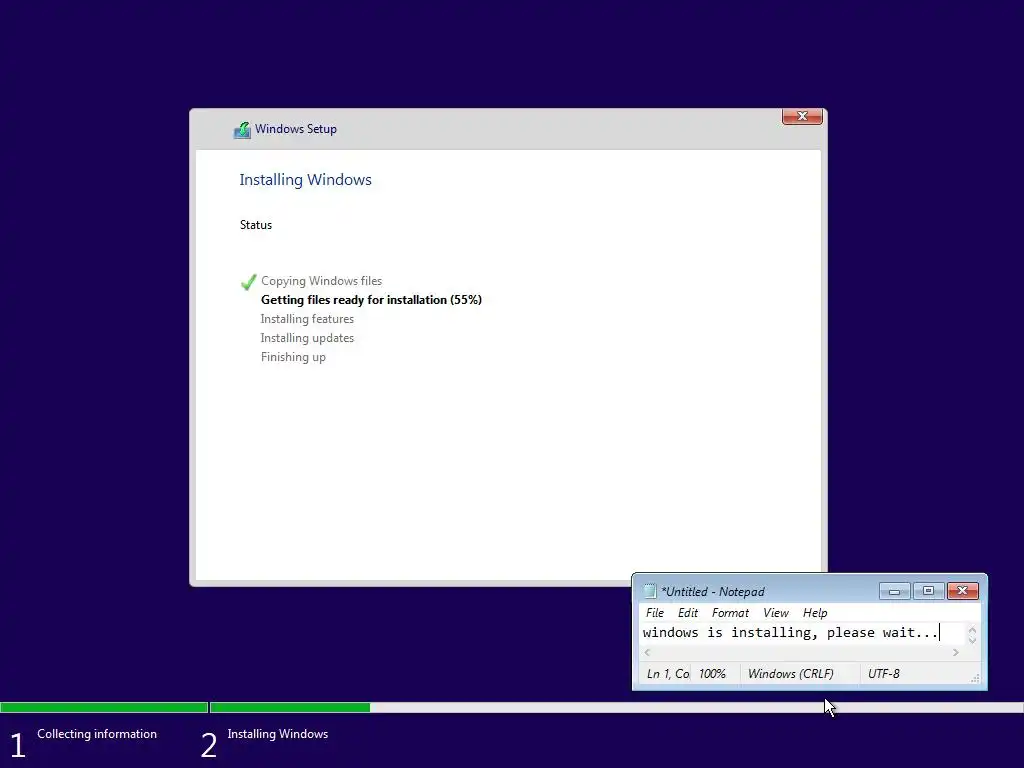Viewport: 1024px width, 768px height.
Task: Open the File menu in Notepad
Action: tap(654, 613)
